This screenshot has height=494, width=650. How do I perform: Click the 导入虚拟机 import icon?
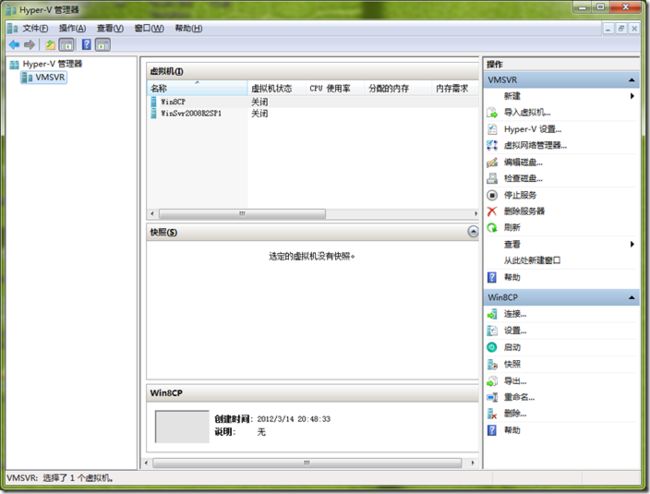[x=492, y=112]
